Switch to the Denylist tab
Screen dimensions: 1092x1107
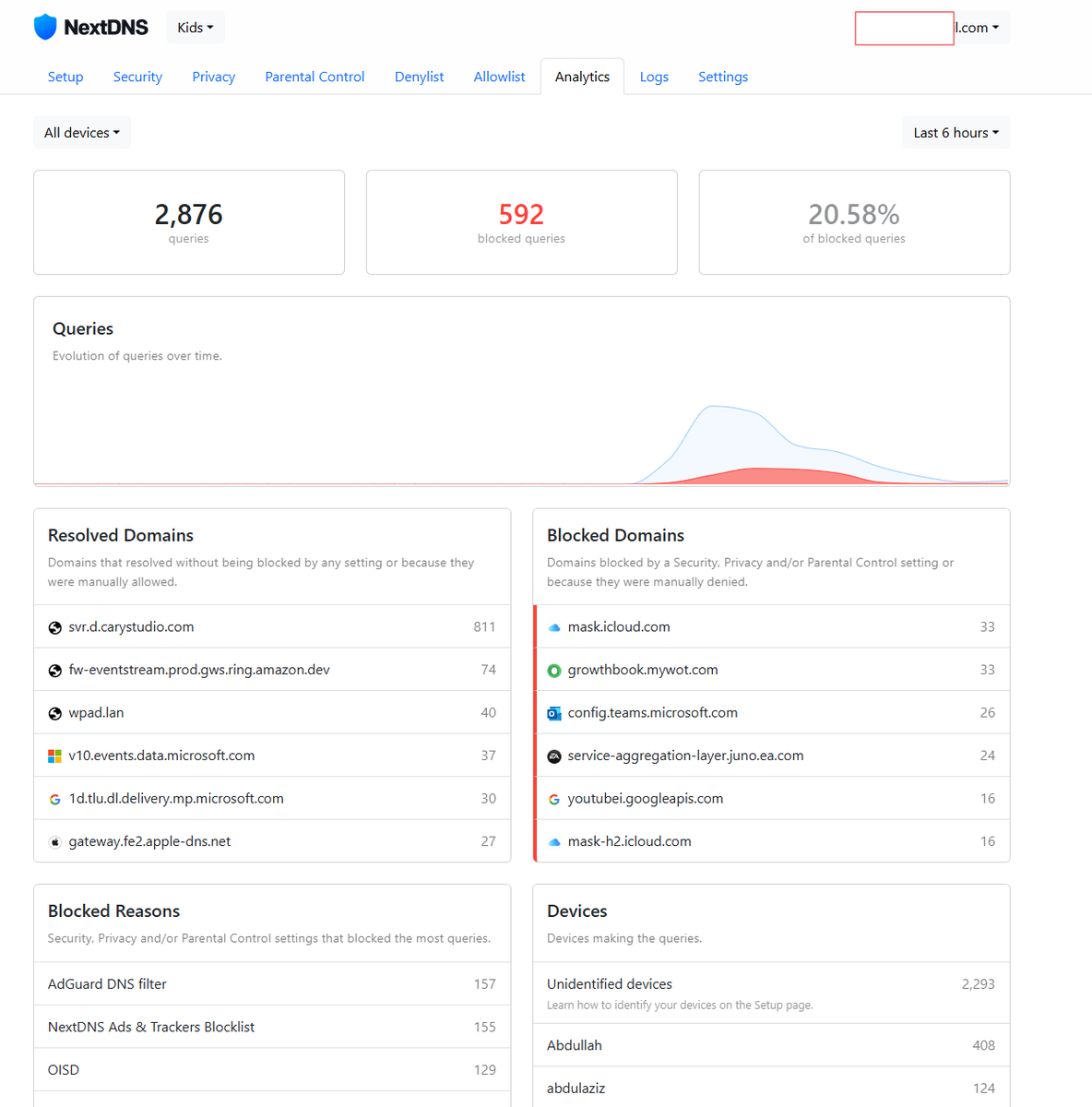click(x=420, y=77)
